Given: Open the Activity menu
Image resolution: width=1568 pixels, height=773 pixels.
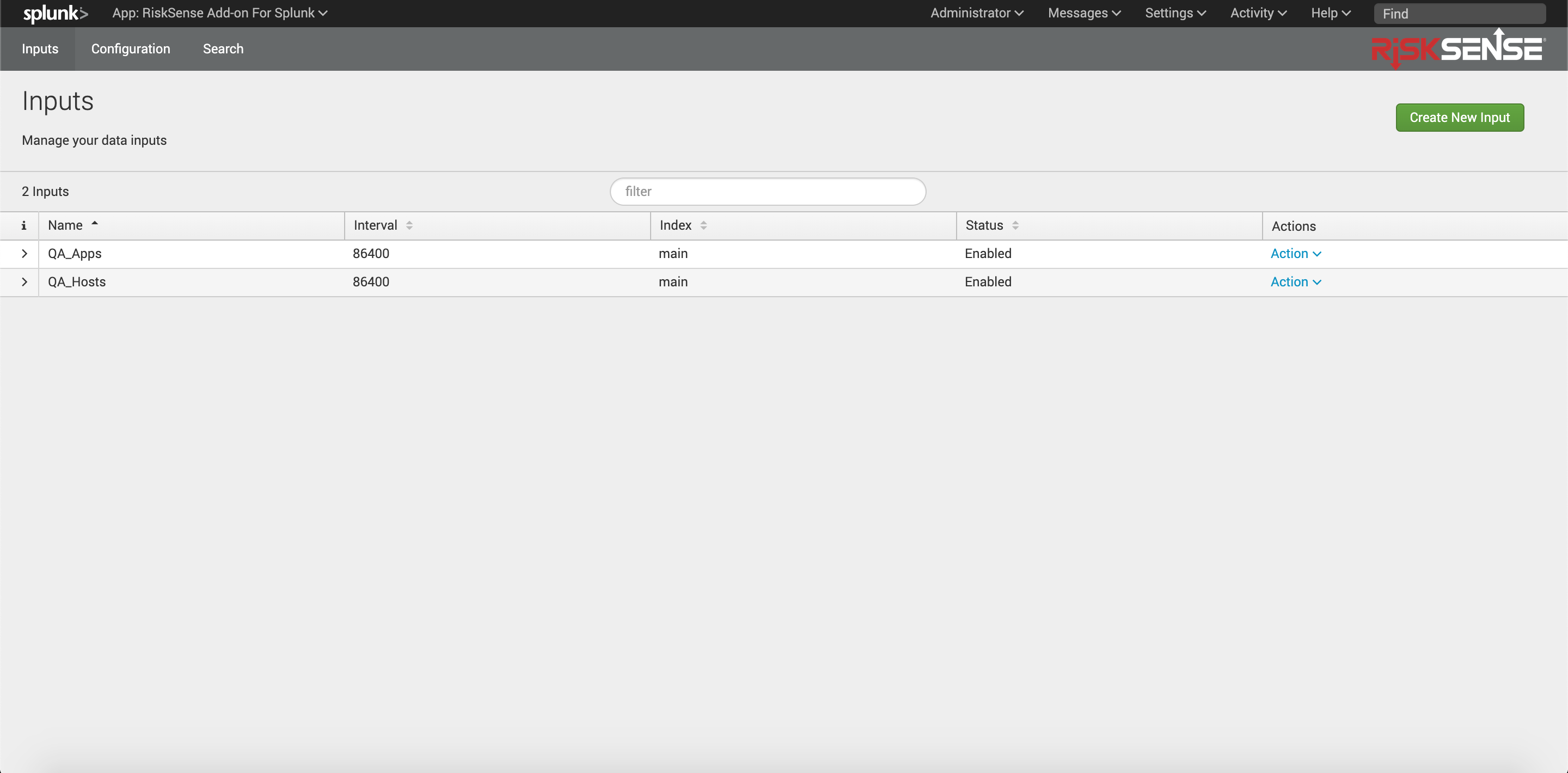Looking at the screenshot, I should click(x=1258, y=14).
